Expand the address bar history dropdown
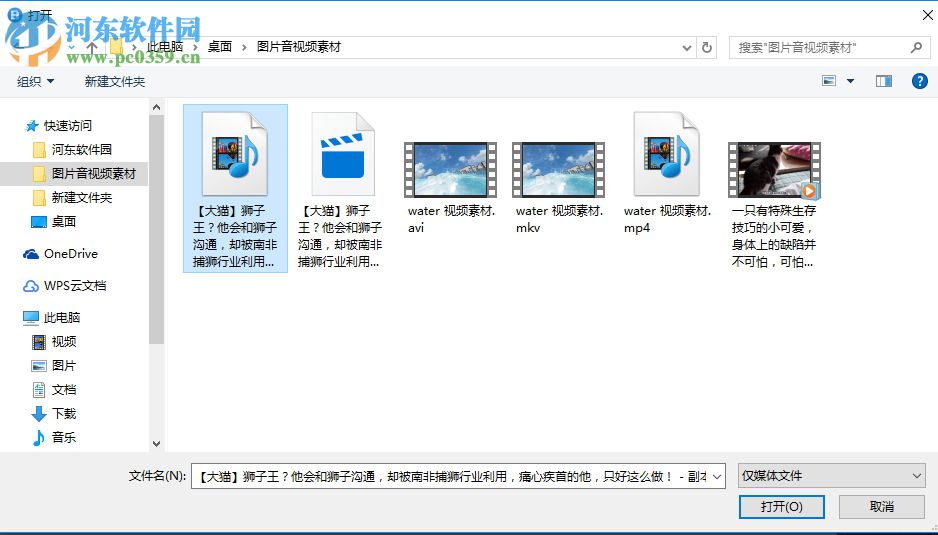Screen dimensions: 938x535 pyautogui.click(x=687, y=47)
